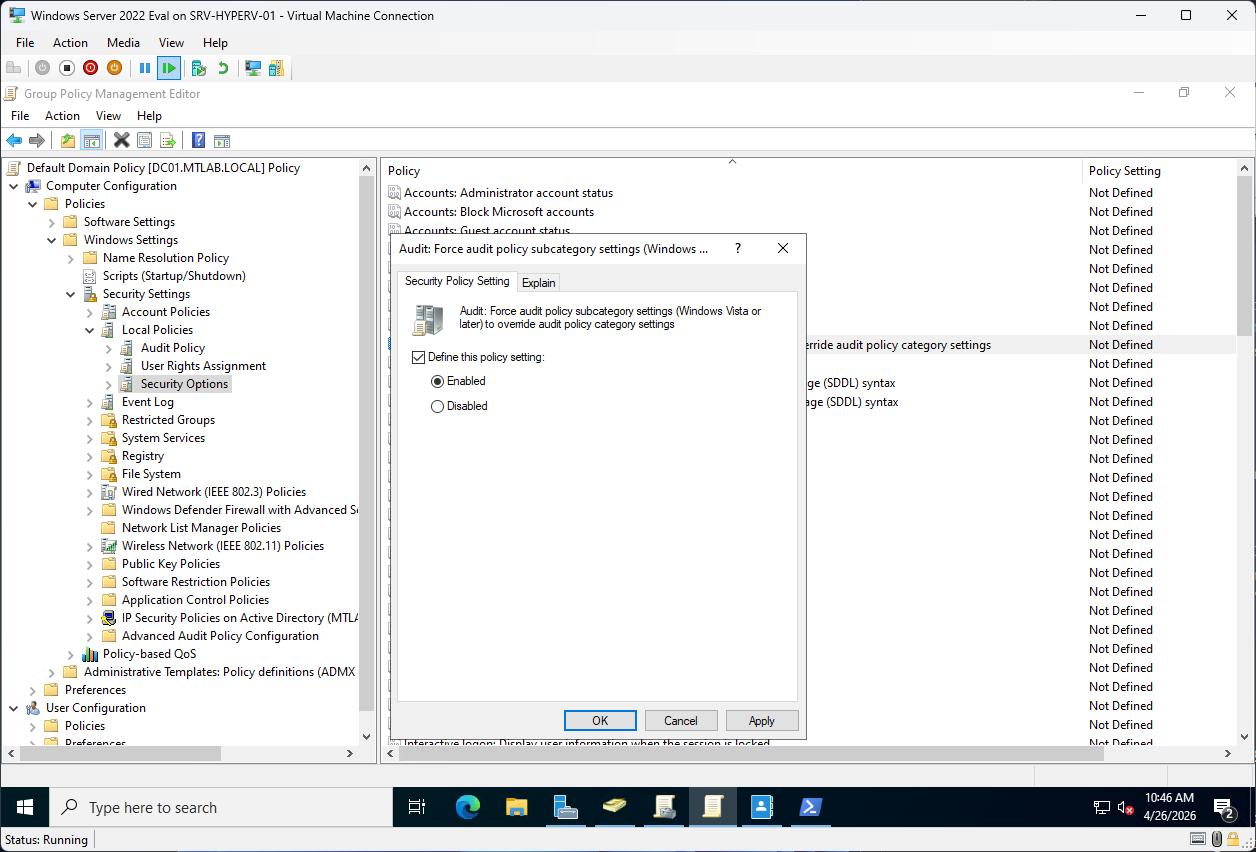Image resolution: width=1256 pixels, height=852 pixels.
Task: Open File Explorer from the taskbar
Action: (x=516, y=807)
